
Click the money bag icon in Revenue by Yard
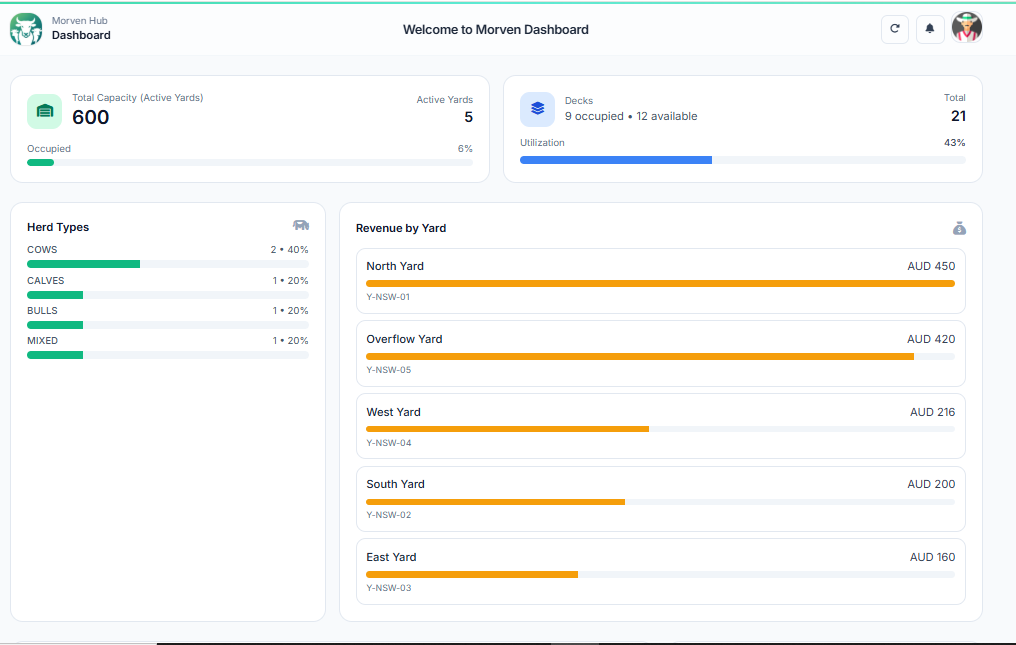[959, 228]
